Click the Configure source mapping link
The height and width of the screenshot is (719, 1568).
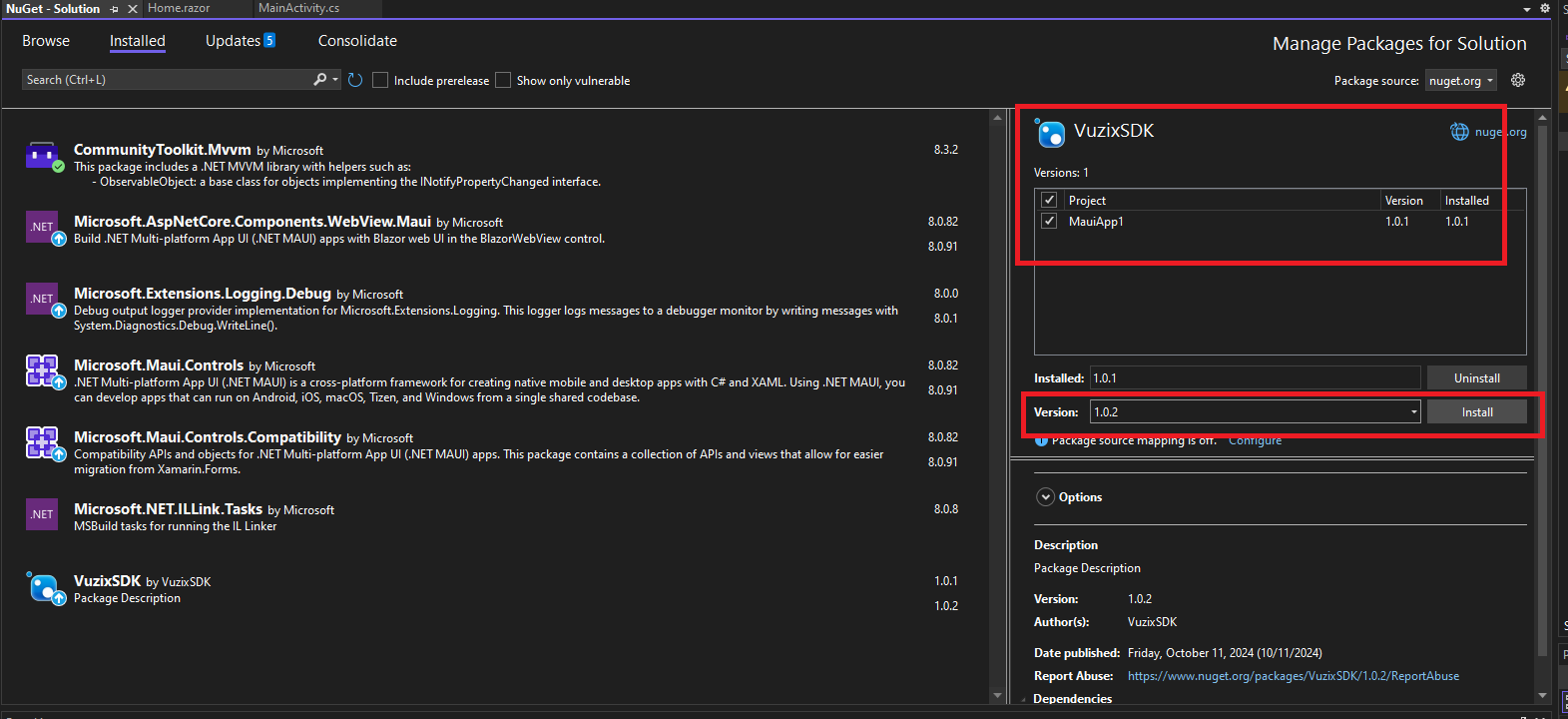tap(1255, 440)
